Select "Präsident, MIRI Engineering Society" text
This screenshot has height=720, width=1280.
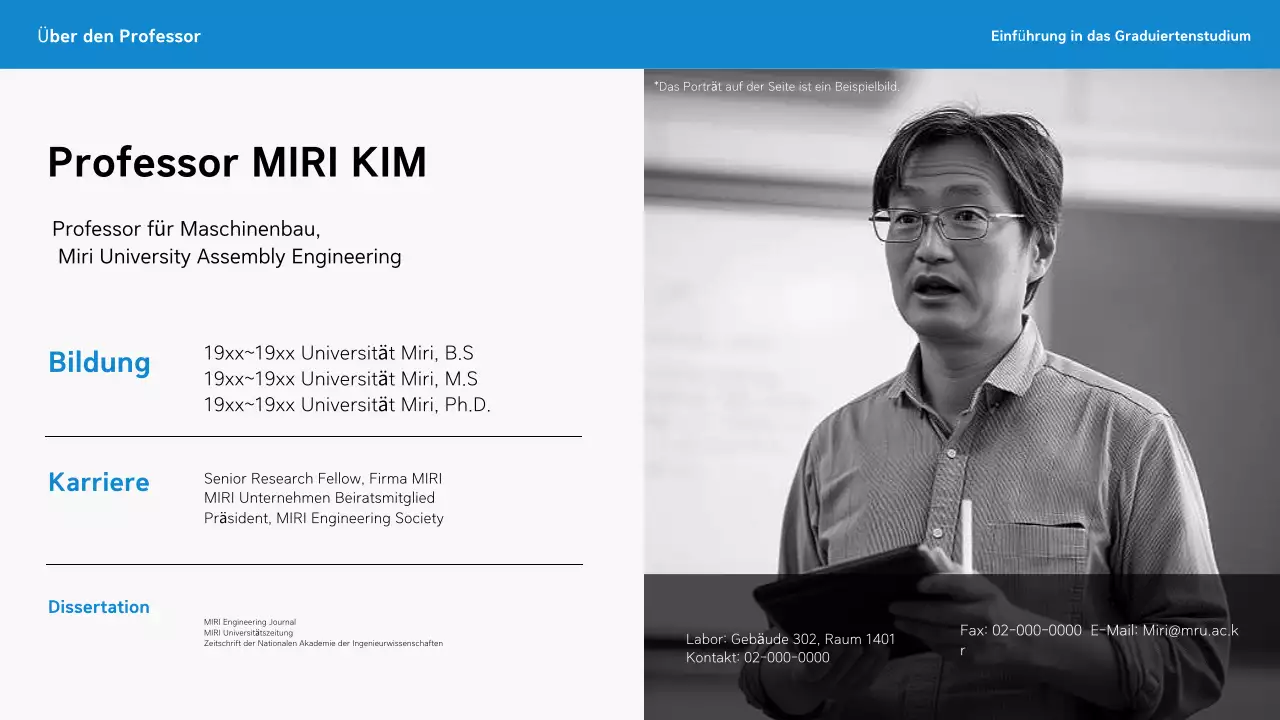(323, 518)
